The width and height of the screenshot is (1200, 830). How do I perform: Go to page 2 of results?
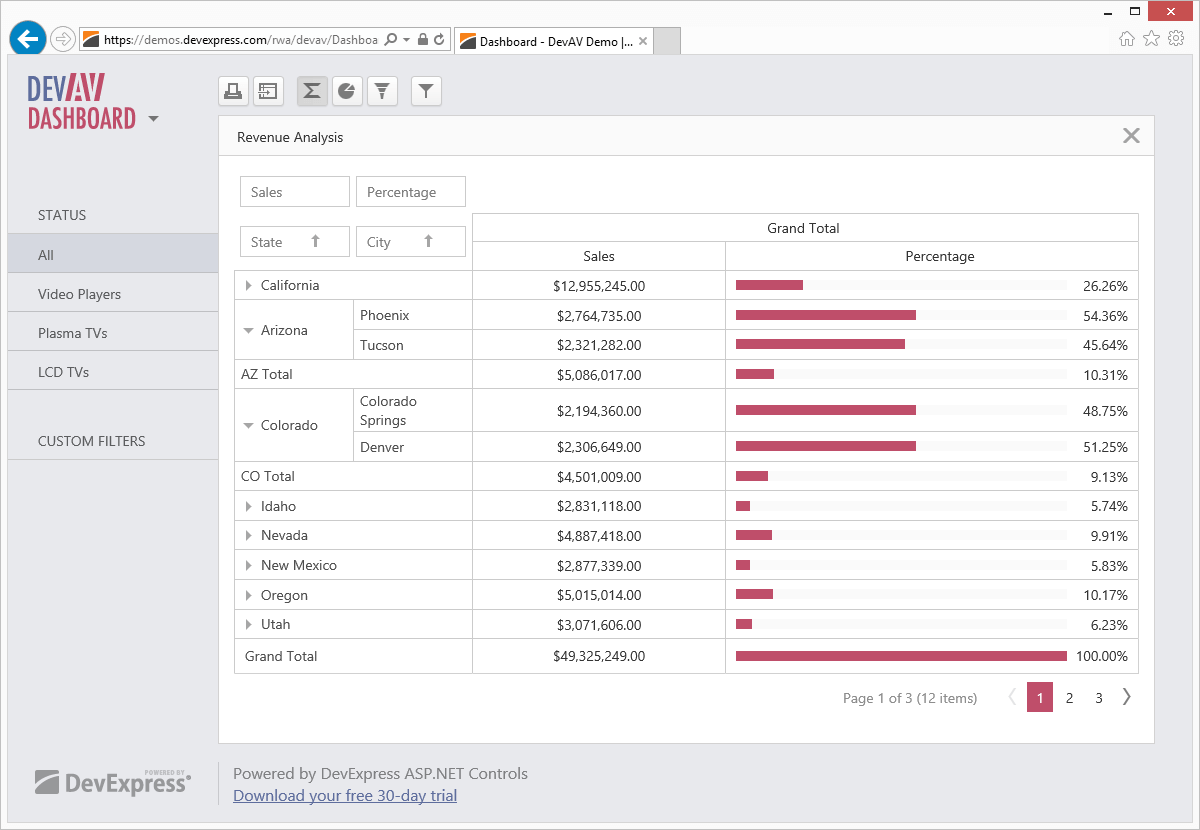point(1069,698)
